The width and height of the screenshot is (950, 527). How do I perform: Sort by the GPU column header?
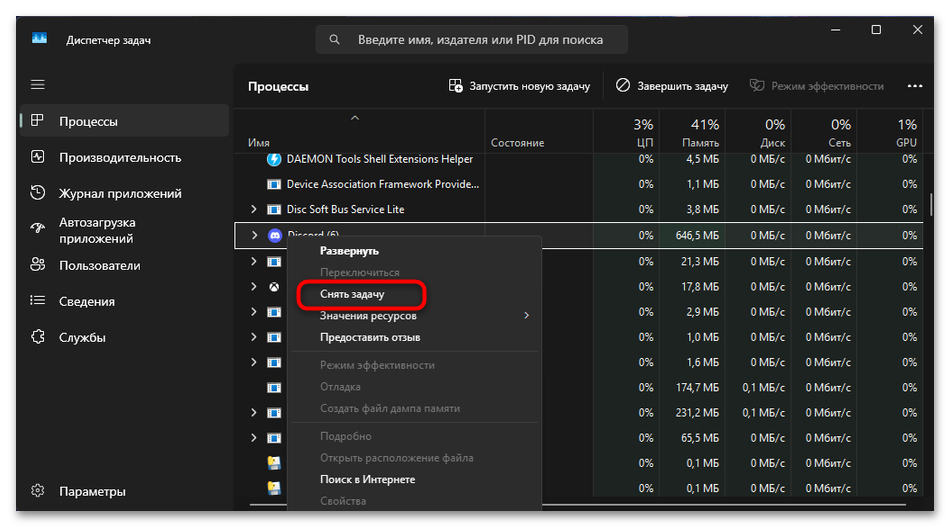pos(889,131)
